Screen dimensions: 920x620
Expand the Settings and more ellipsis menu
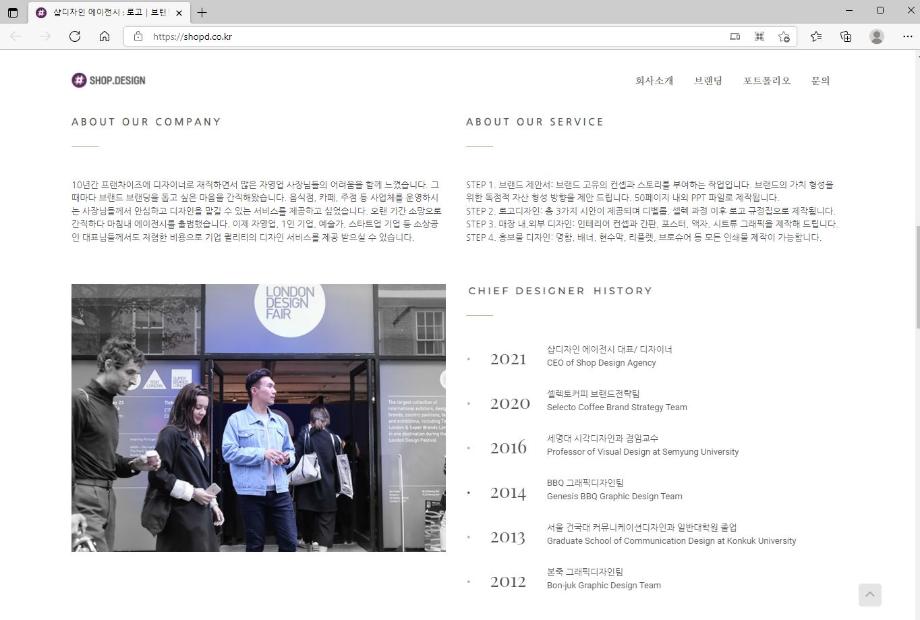905,36
